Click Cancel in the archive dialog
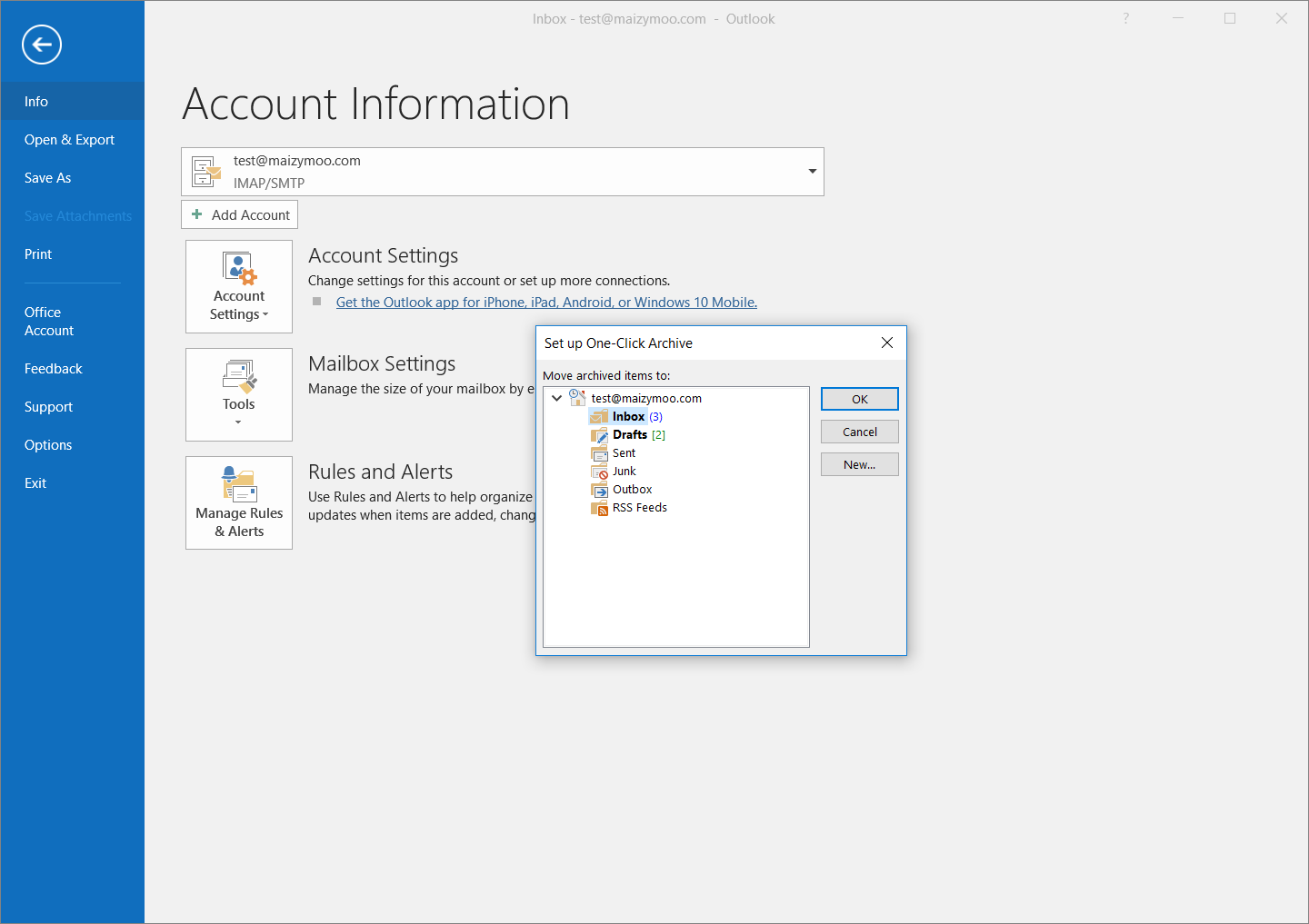 coord(859,432)
